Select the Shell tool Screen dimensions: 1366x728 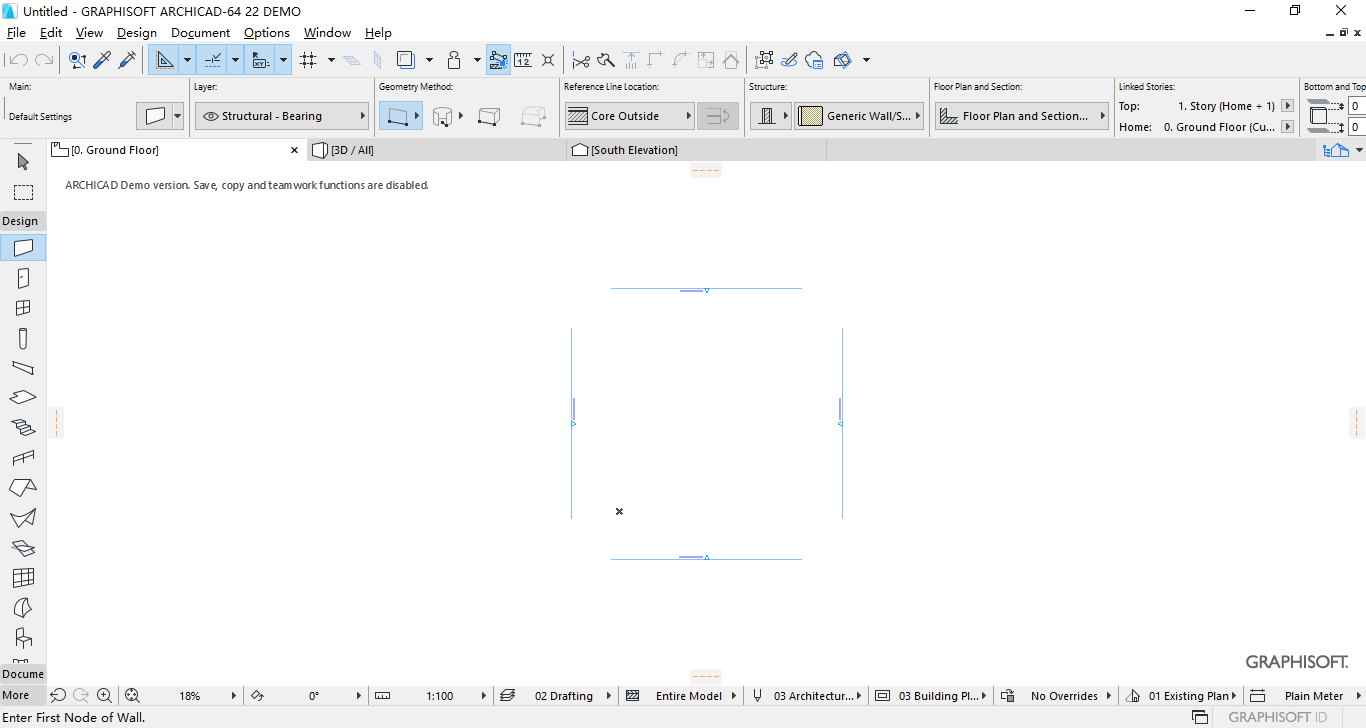coord(23,518)
